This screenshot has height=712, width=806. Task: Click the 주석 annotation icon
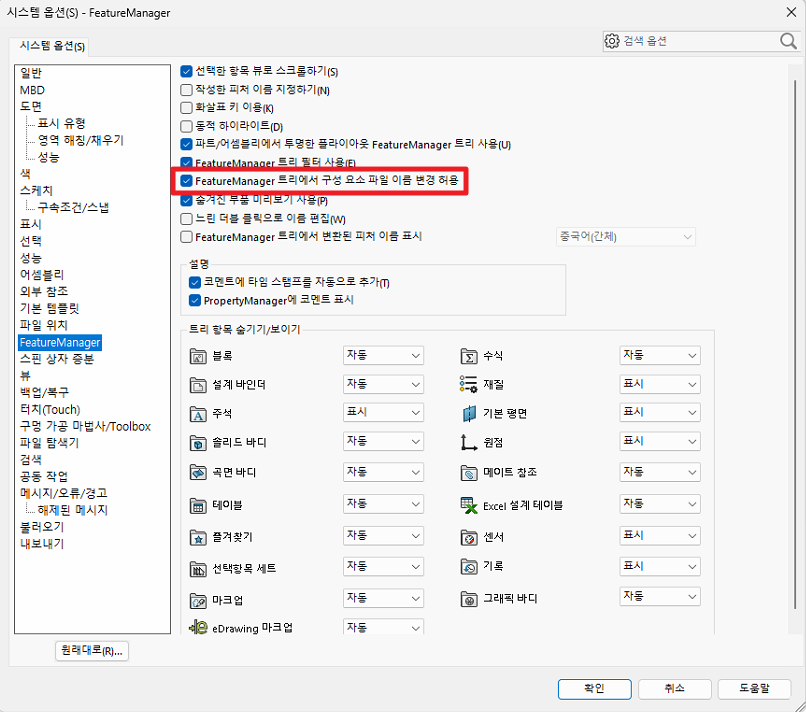tap(198, 413)
